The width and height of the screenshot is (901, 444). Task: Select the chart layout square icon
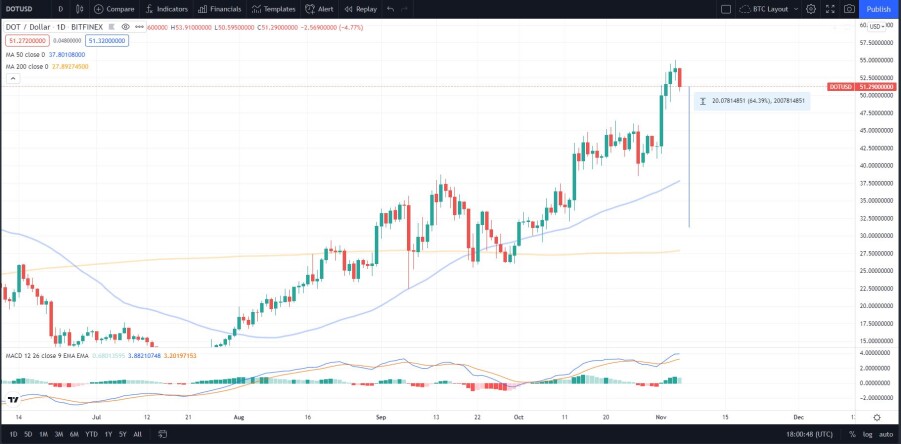pyautogui.click(x=726, y=9)
